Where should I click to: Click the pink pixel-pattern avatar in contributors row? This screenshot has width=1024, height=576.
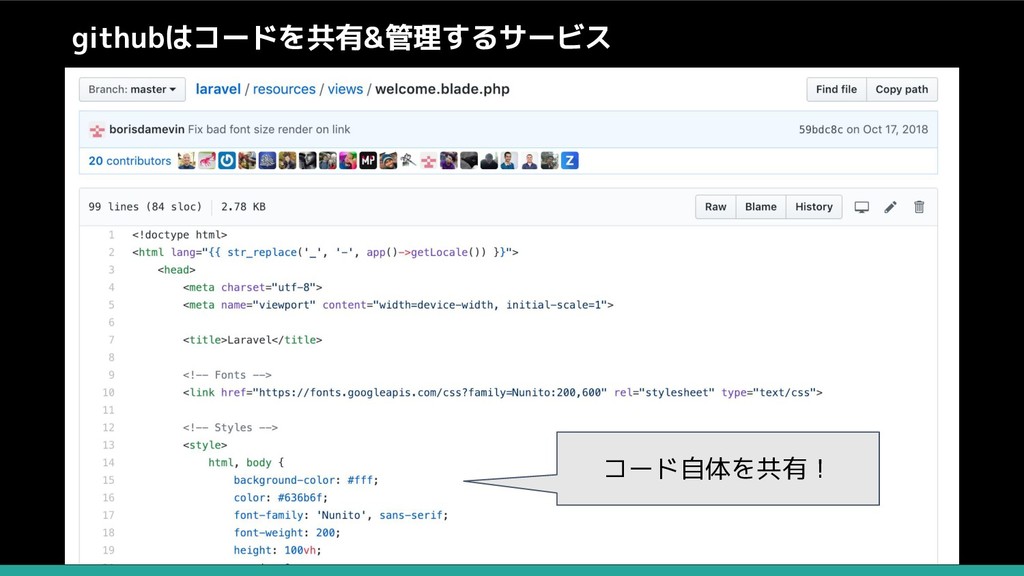pyautogui.click(x=429, y=161)
